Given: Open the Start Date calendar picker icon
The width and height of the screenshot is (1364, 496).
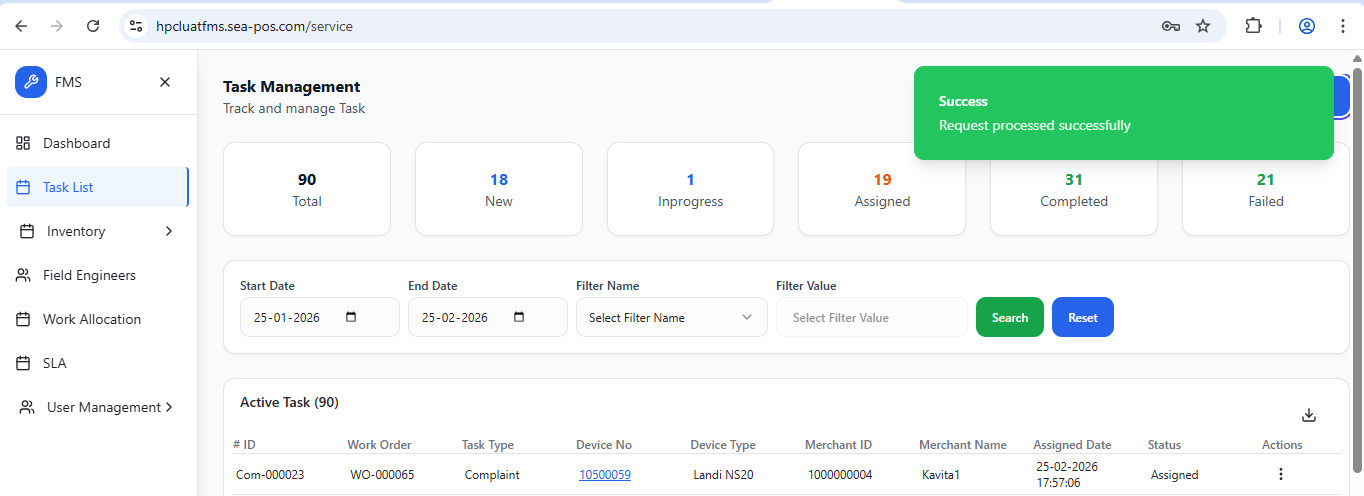Looking at the screenshot, I should point(350,317).
